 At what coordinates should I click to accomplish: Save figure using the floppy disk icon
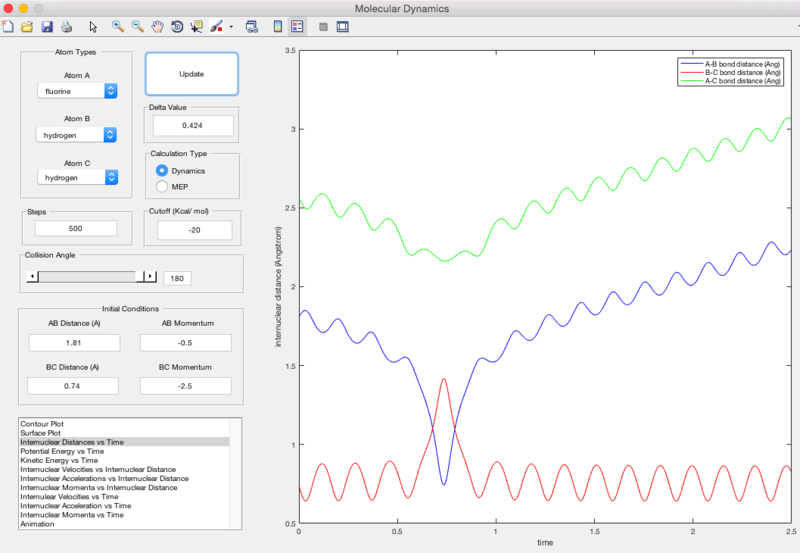click(x=47, y=27)
